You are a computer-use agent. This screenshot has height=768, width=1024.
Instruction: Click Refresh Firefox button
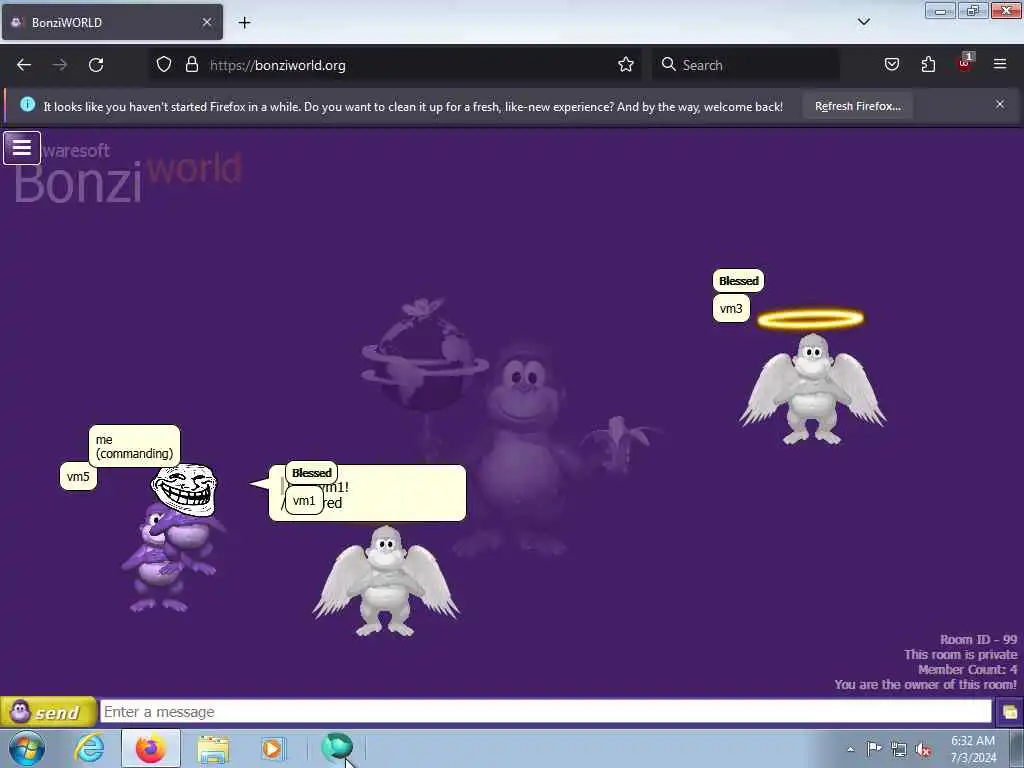coord(857,106)
